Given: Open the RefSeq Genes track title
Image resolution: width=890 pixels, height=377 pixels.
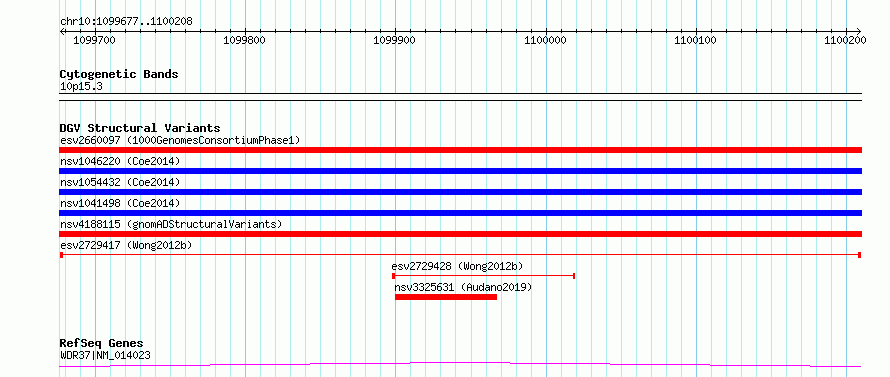Looking at the screenshot, I should point(102,344).
